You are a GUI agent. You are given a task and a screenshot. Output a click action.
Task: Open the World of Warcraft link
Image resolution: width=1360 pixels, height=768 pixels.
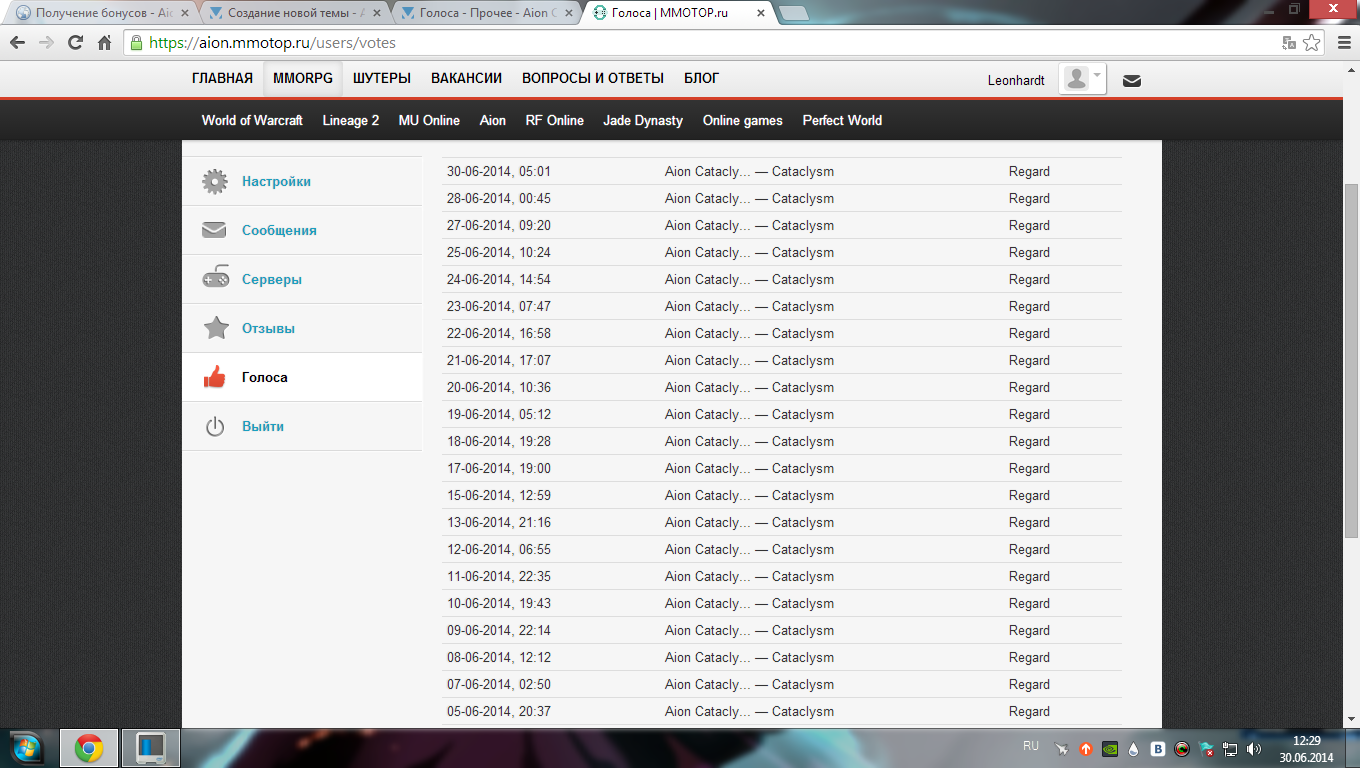252,120
